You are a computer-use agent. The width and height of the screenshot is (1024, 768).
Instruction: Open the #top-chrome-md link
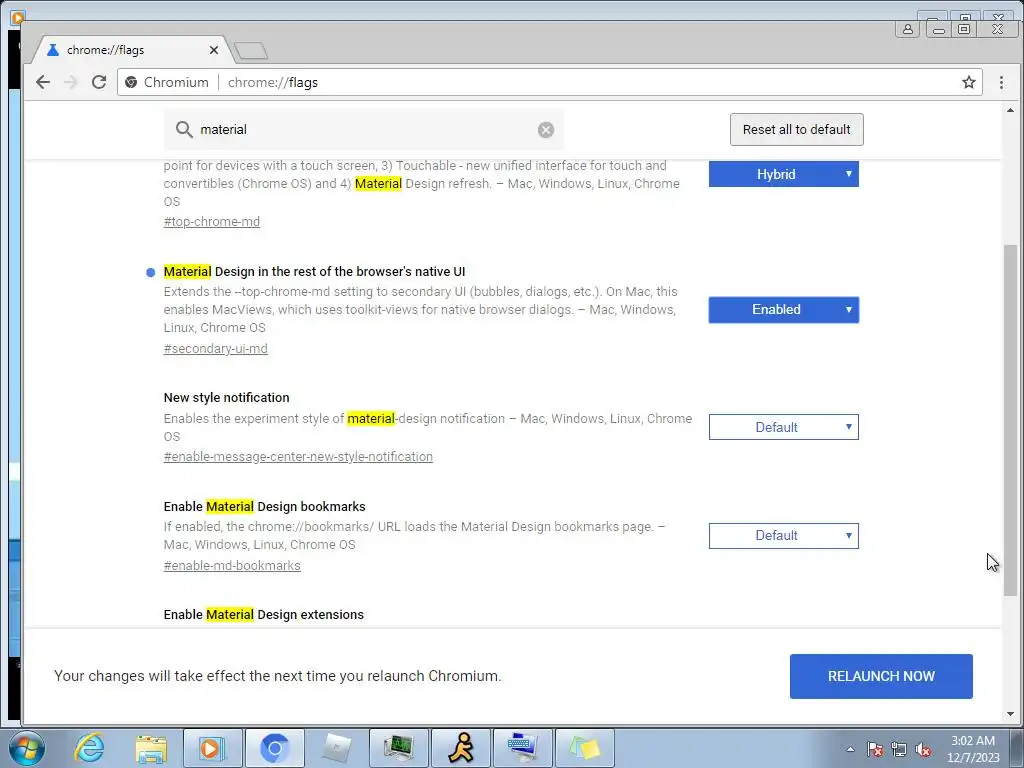click(x=212, y=221)
